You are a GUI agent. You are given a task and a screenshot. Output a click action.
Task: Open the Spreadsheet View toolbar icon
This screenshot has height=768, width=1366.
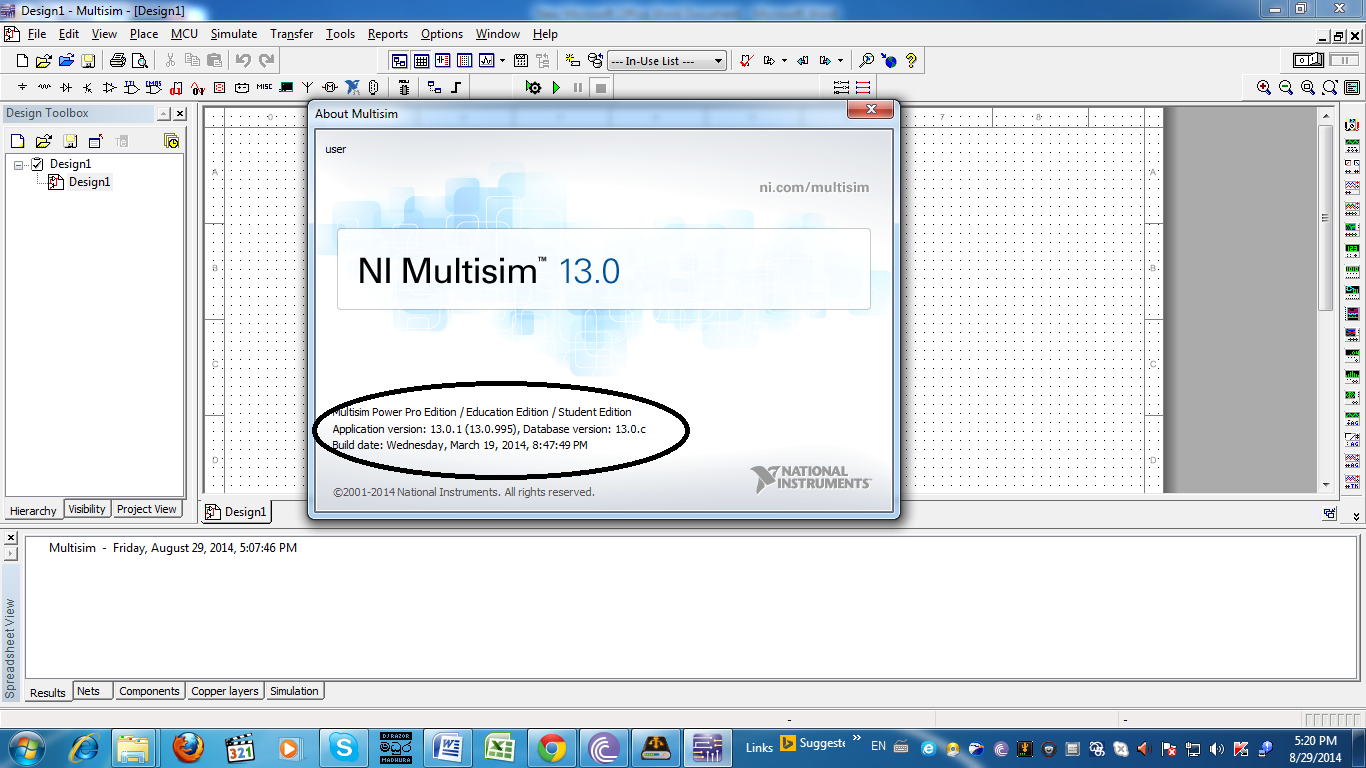point(421,61)
